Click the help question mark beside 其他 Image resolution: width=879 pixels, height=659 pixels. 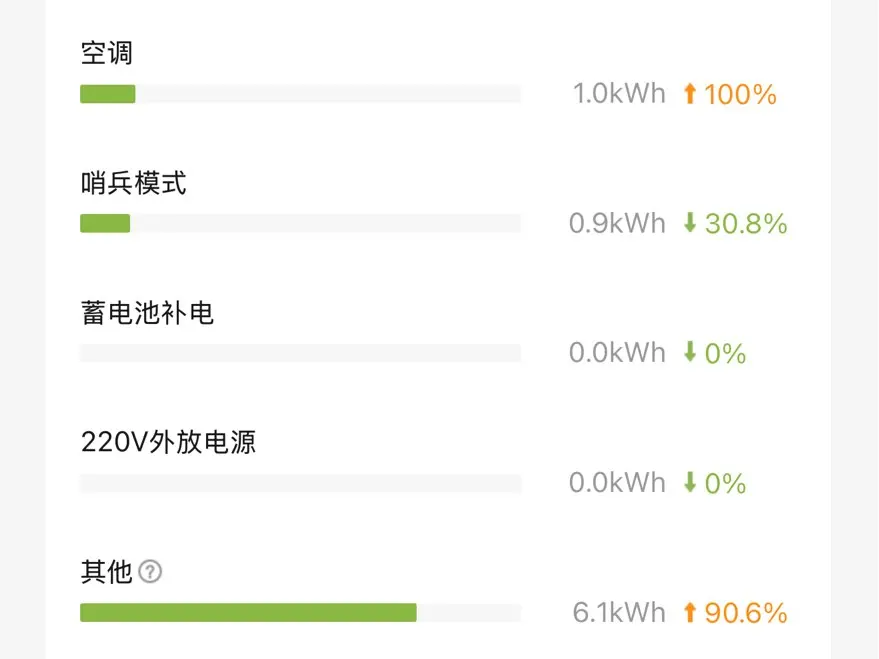tap(150, 572)
